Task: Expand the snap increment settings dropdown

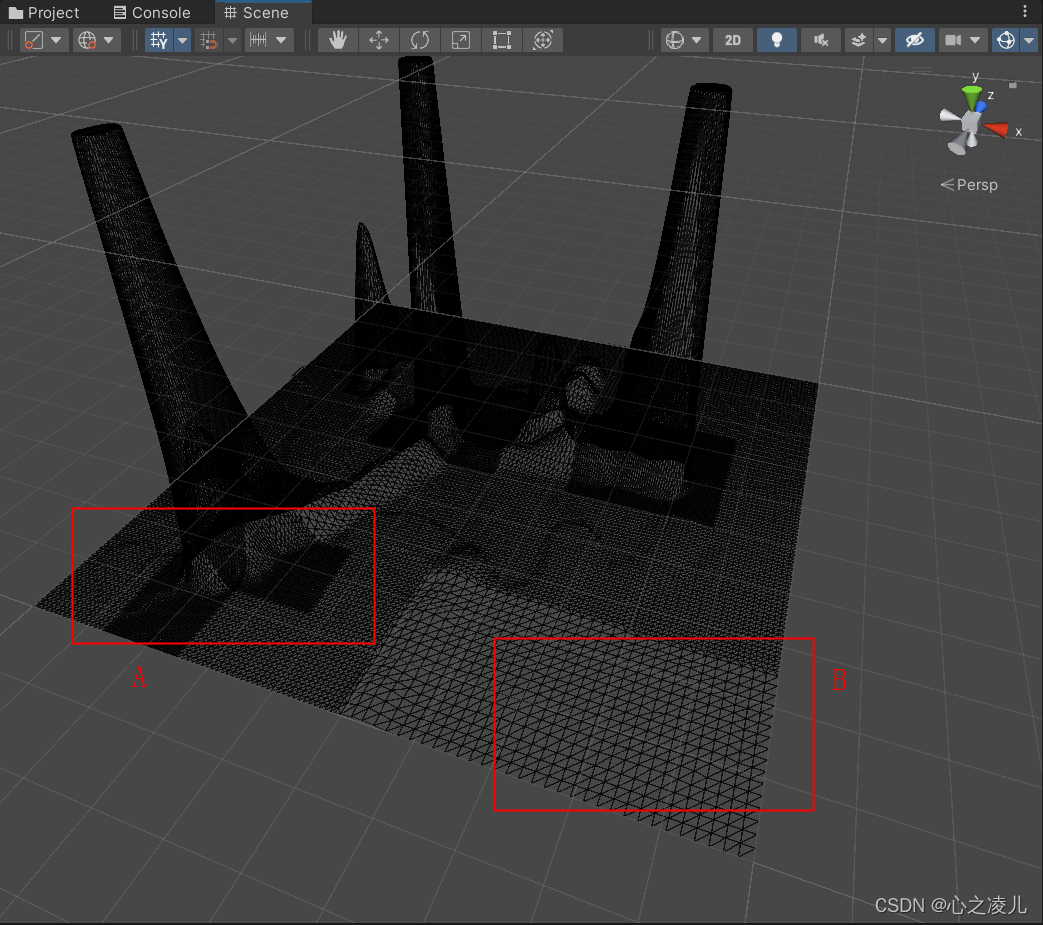Action: [281, 41]
